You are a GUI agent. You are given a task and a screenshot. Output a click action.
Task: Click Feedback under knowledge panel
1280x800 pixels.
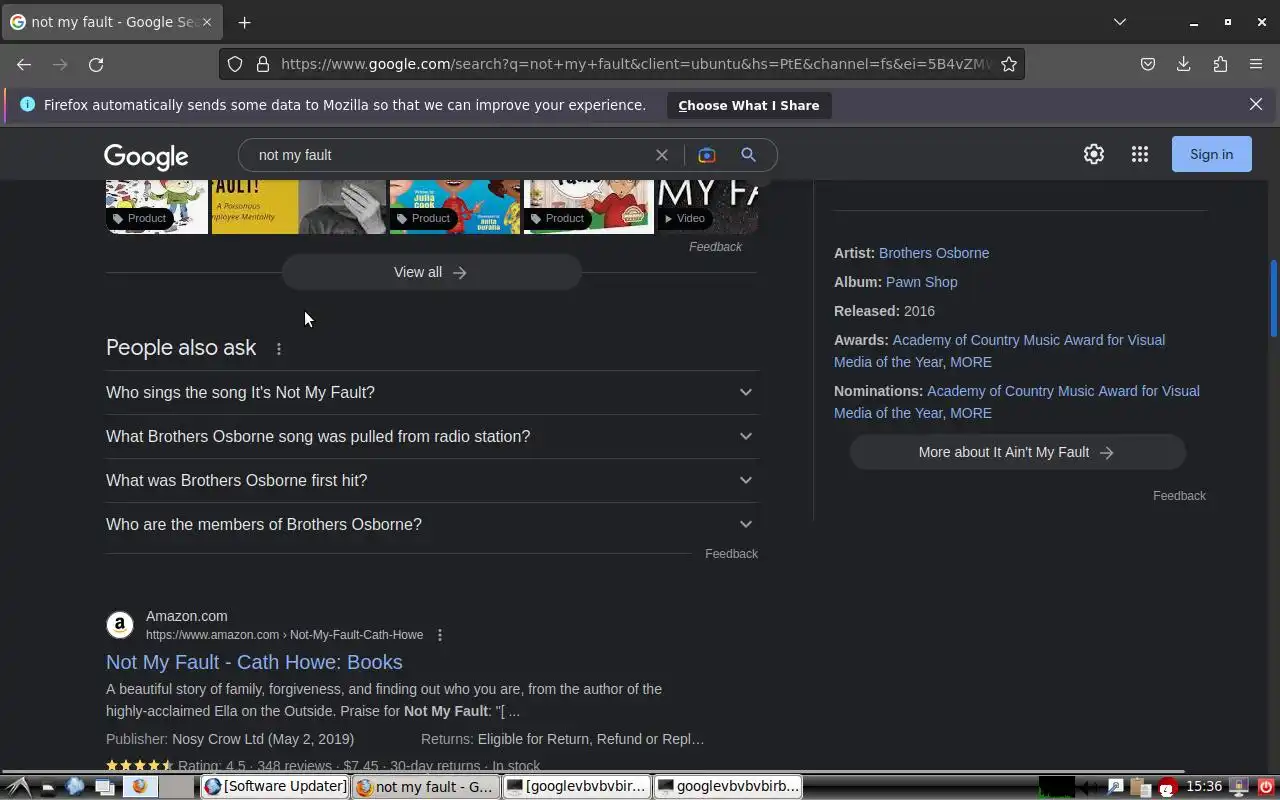click(x=1179, y=496)
